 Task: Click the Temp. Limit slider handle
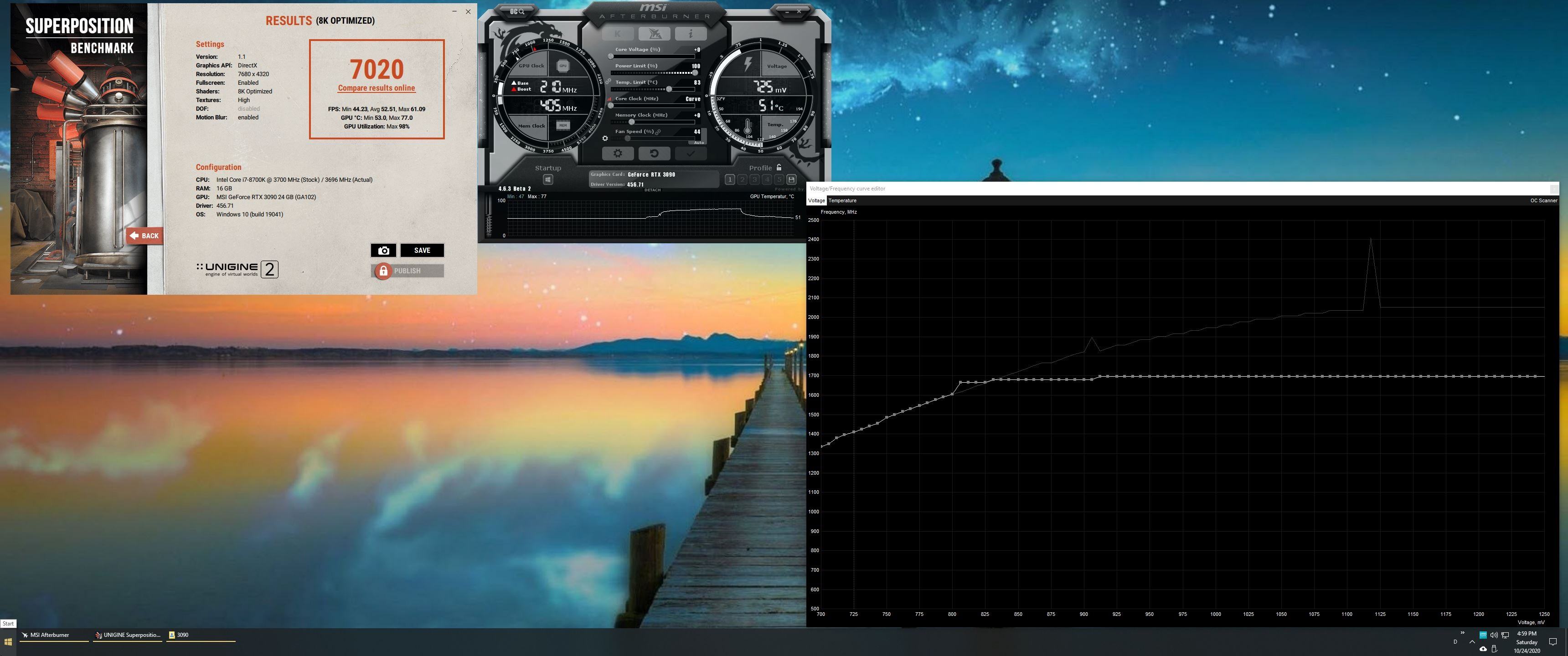point(669,89)
